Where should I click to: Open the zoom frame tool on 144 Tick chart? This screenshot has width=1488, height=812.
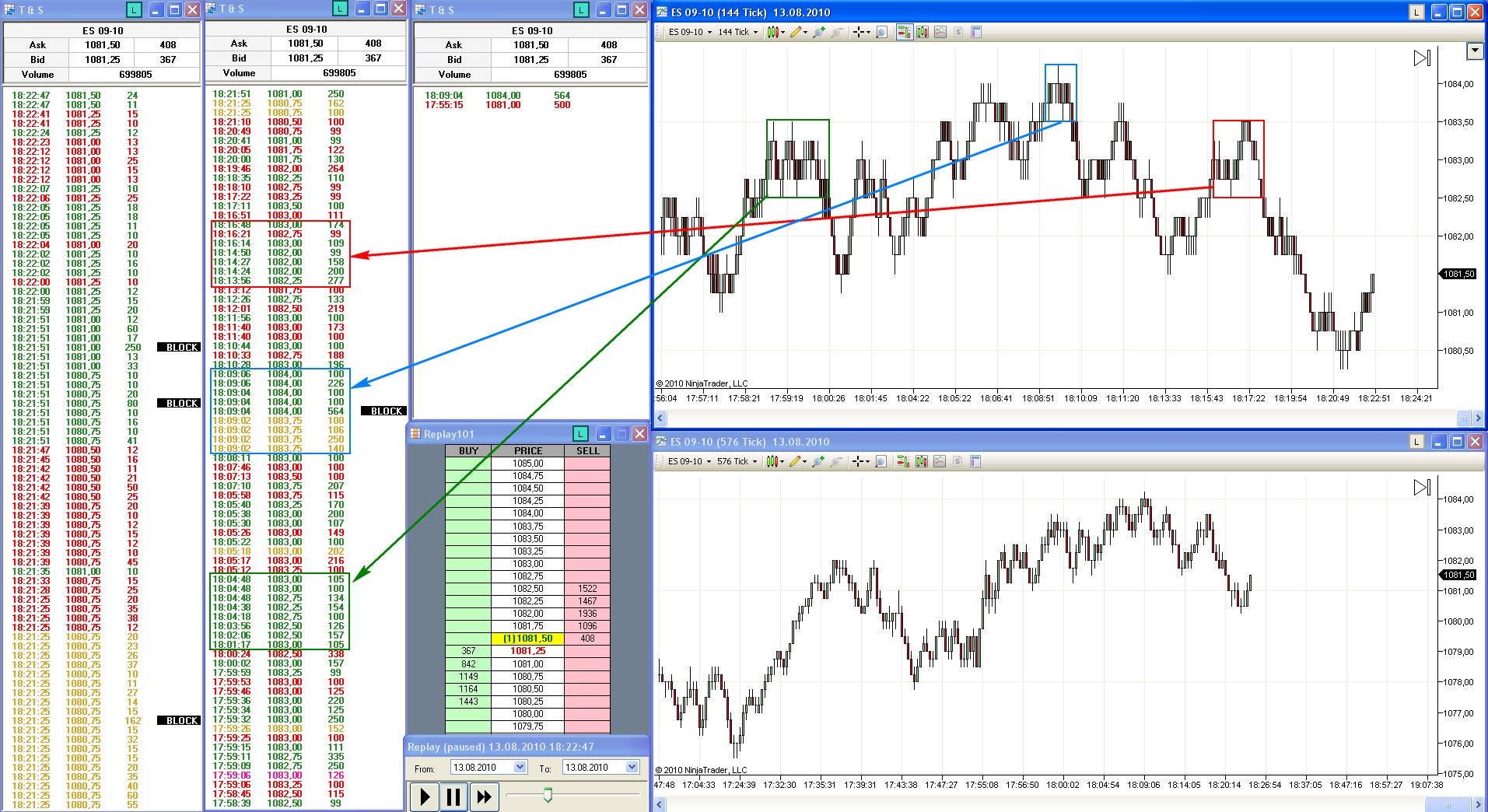[x=881, y=32]
